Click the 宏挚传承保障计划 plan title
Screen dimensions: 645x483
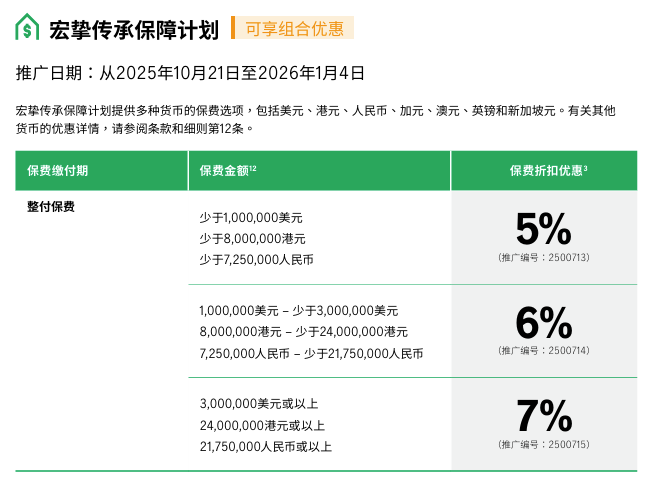pyautogui.click(x=133, y=29)
